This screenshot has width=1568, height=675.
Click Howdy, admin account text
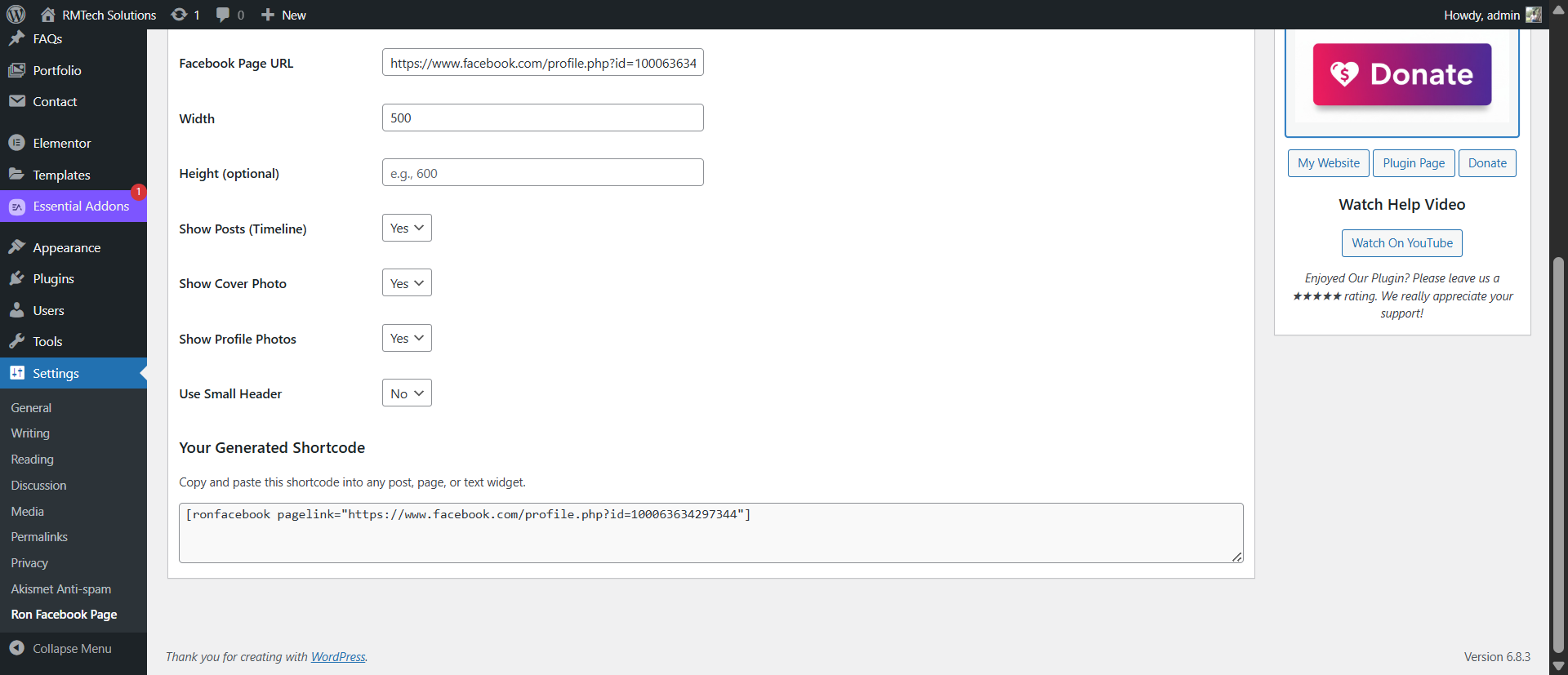pos(1481,16)
